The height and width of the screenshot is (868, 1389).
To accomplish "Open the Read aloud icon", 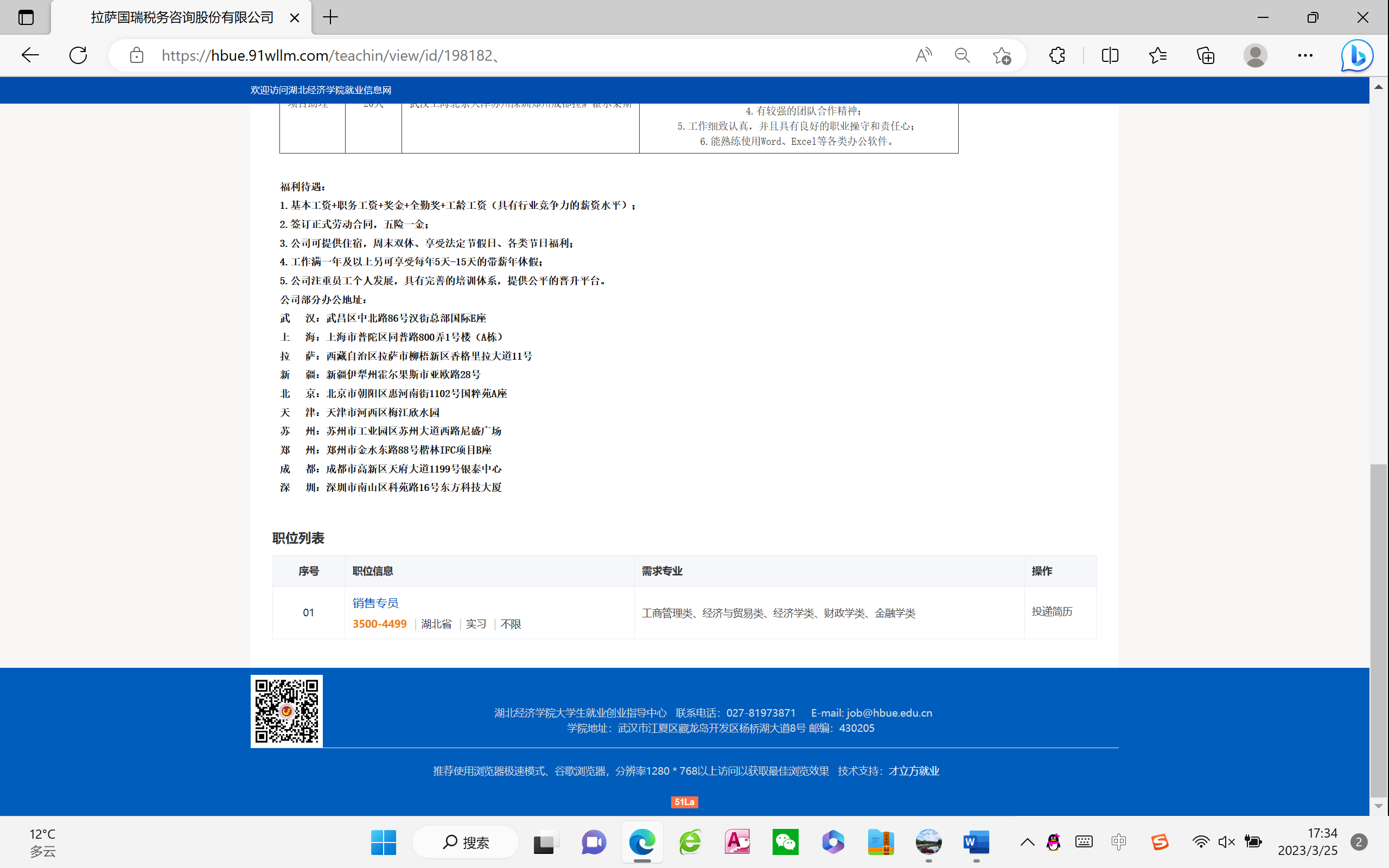I will 923,55.
